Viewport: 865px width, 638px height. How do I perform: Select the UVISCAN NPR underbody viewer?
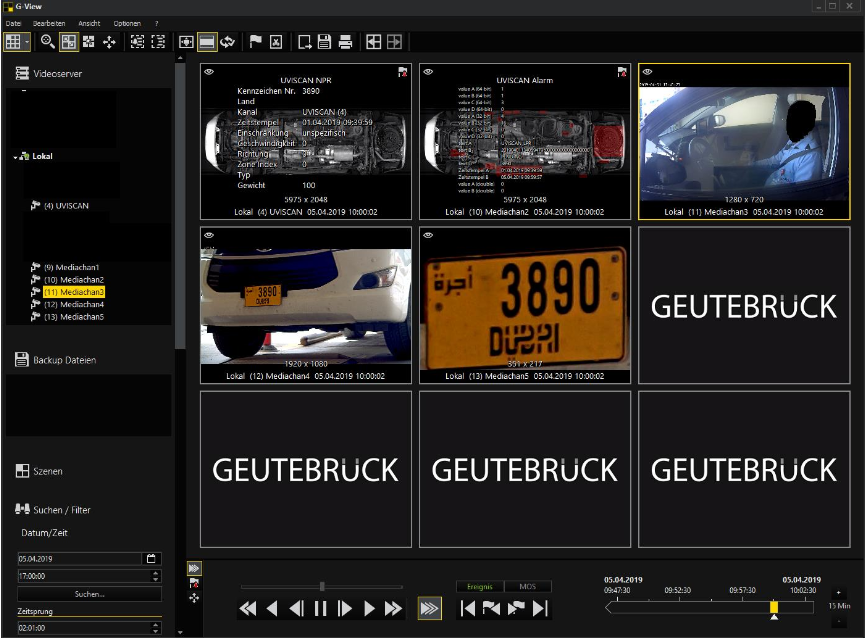pyautogui.click(x=306, y=141)
